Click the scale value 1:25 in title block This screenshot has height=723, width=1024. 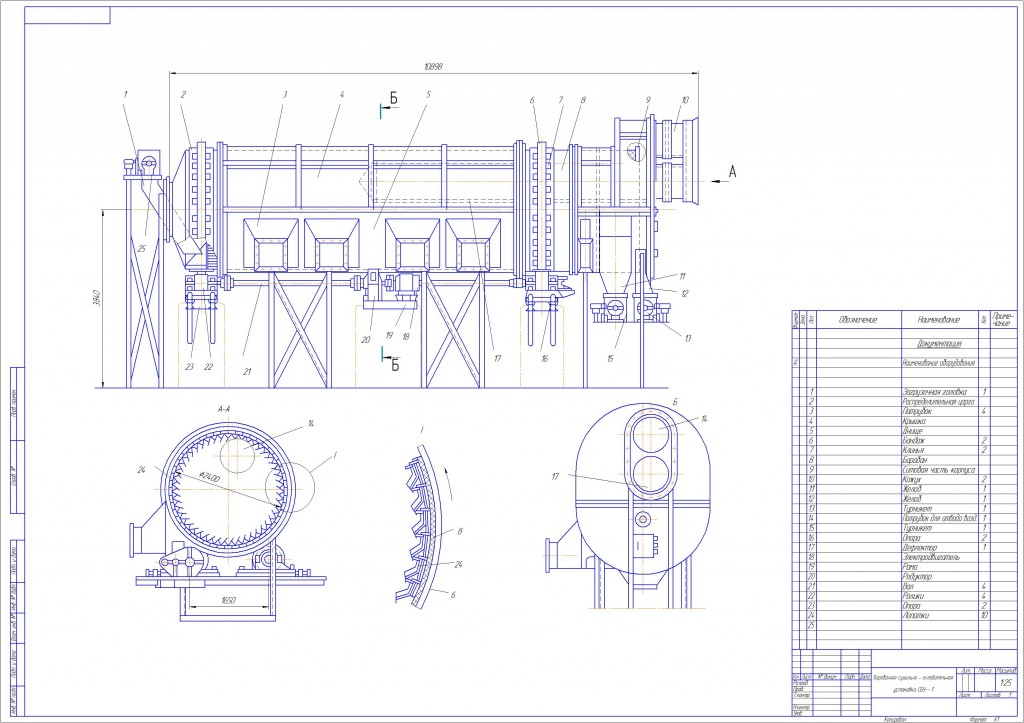click(x=1005, y=682)
